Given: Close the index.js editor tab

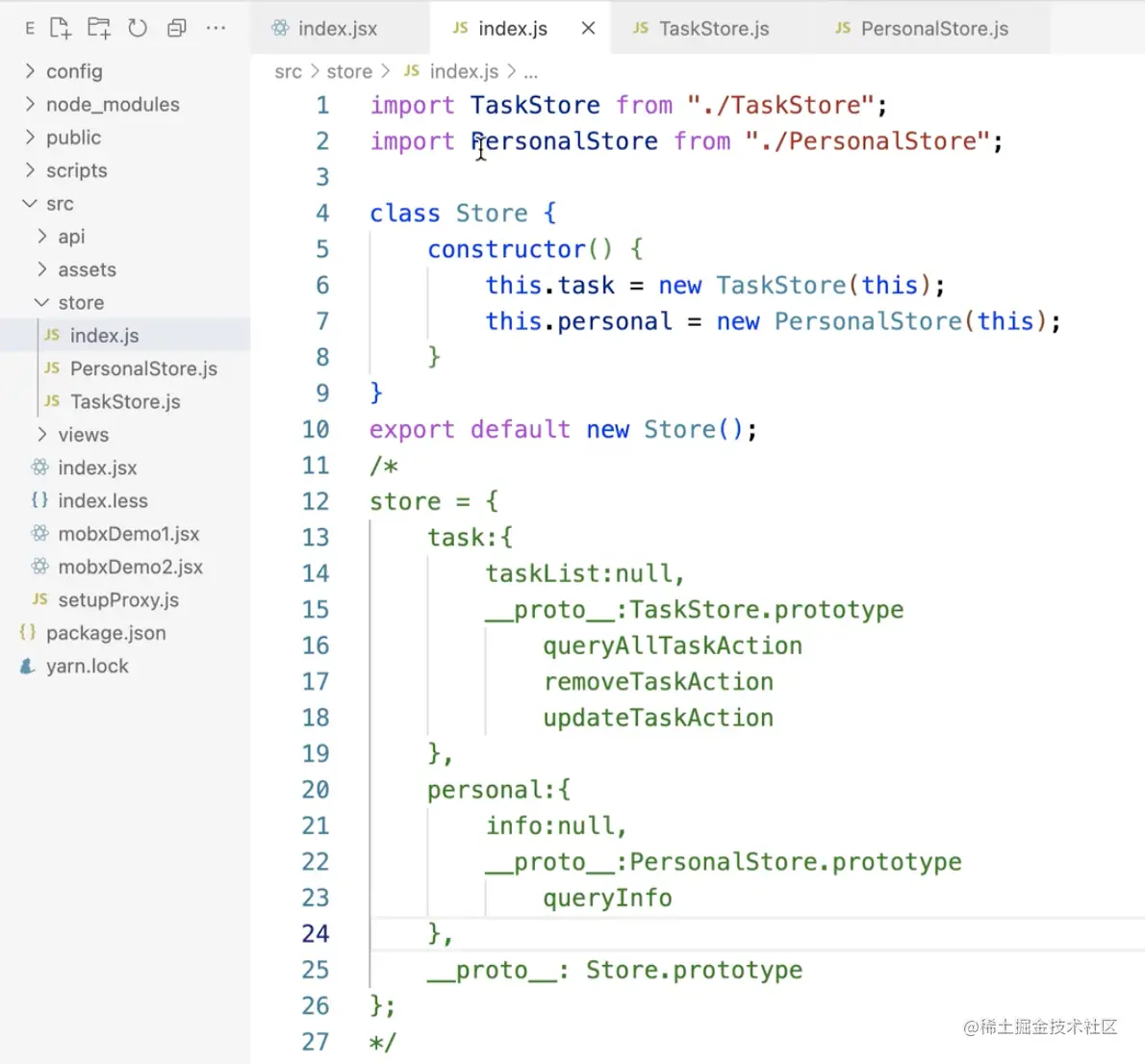Looking at the screenshot, I should [588, 29].
